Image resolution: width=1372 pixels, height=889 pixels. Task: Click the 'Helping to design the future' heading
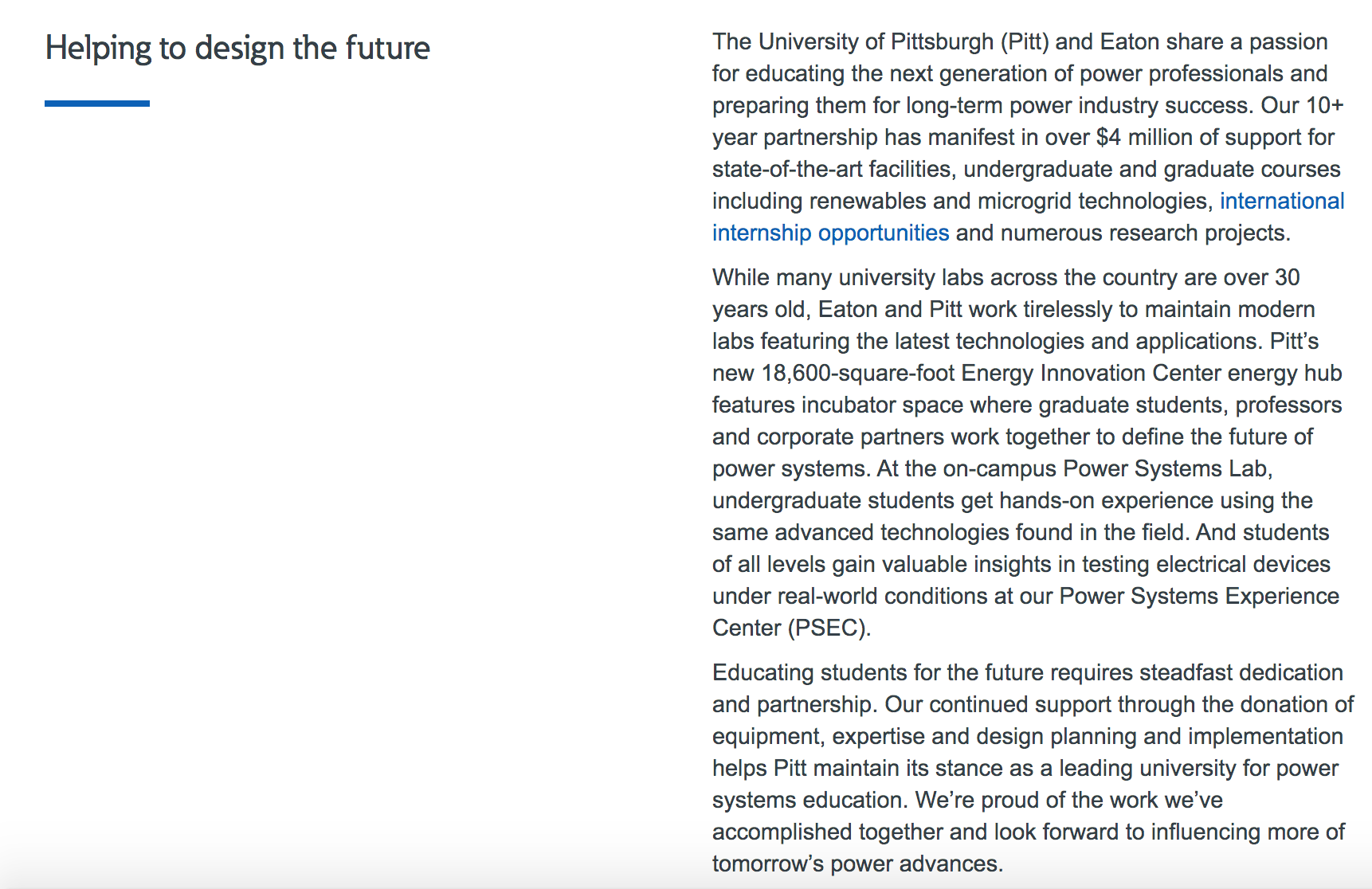[x=237, y=48]
